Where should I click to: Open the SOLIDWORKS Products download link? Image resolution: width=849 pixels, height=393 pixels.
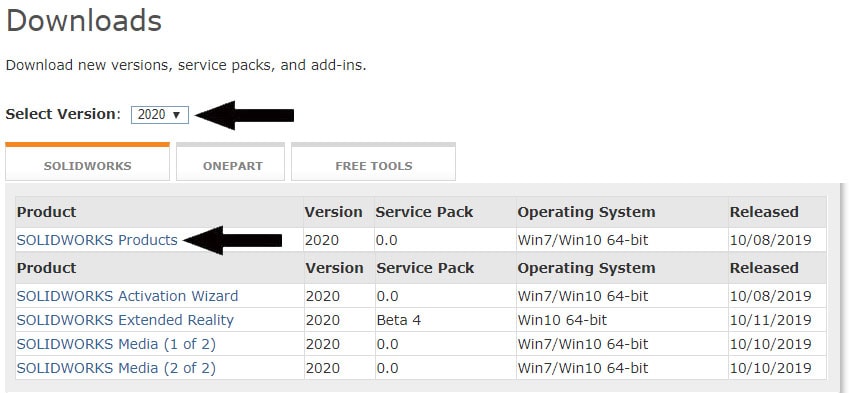(97, 240)
